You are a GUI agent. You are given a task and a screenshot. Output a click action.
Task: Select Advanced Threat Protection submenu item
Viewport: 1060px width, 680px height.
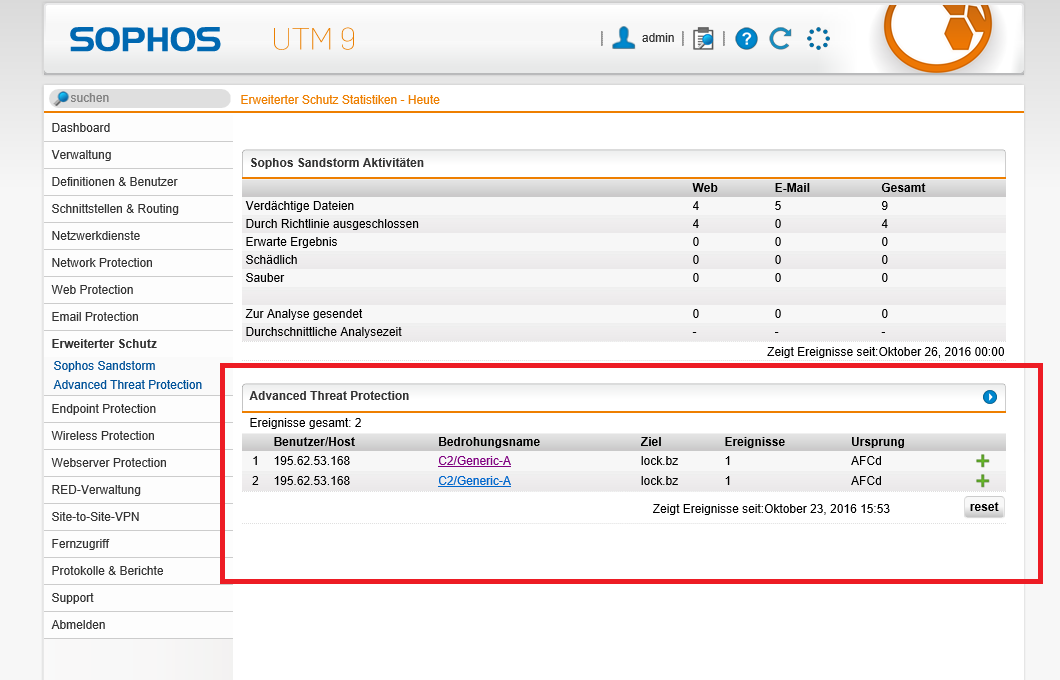click(127, 385)
